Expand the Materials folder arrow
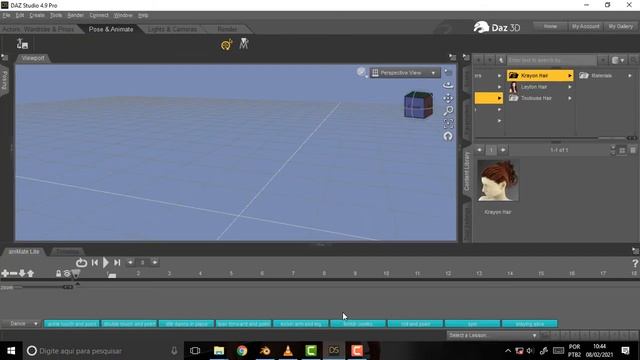640x360 pixels. pos(630,76)
